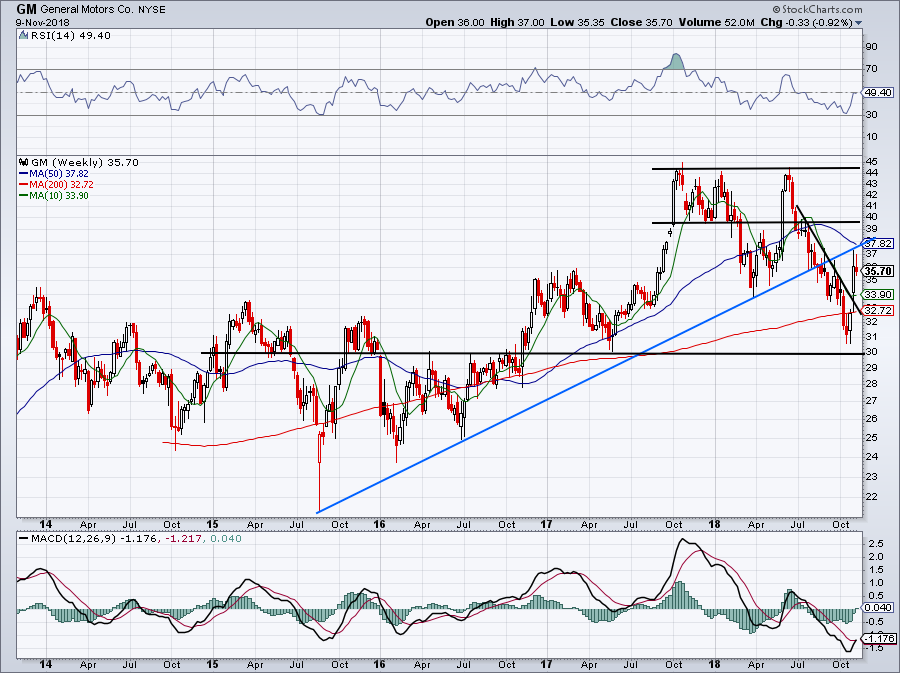The width and height of the screenshot is (900, 673).
Task: Click the -0.5 level on the MACD axis
Action: tap(874, 622)
